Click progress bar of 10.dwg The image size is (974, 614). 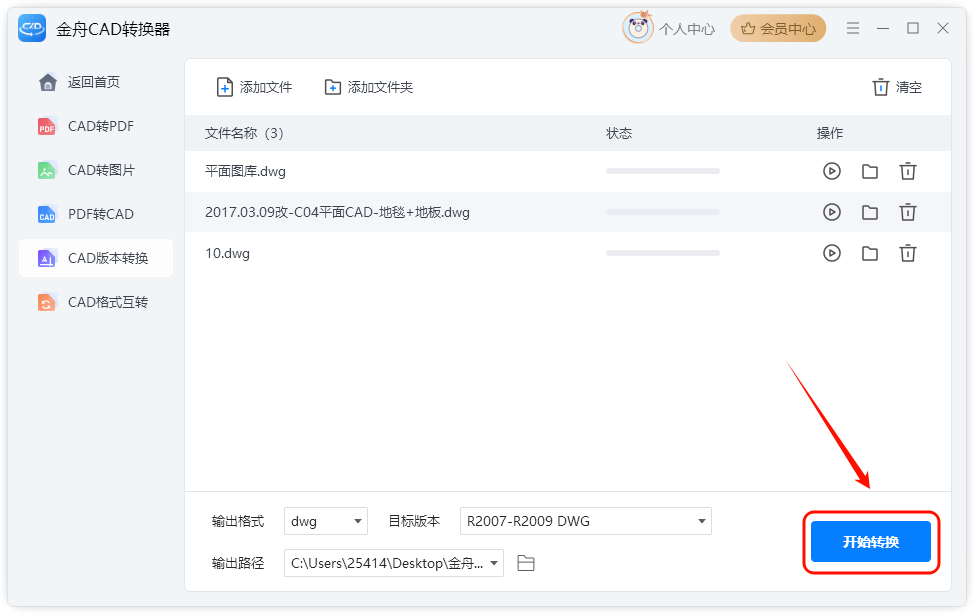[663, 253]
